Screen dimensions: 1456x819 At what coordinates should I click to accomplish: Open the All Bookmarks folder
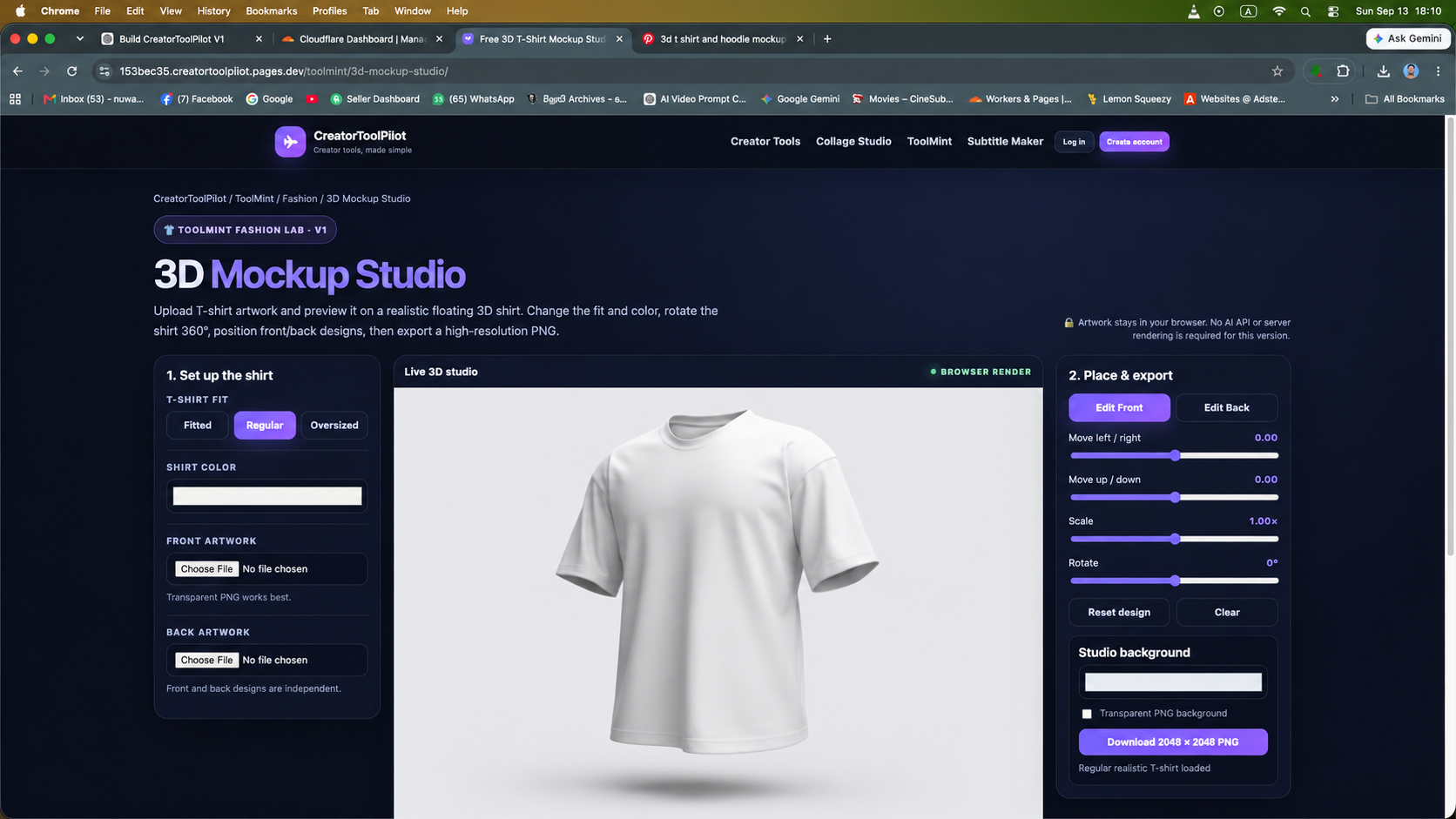[1405, 99]
